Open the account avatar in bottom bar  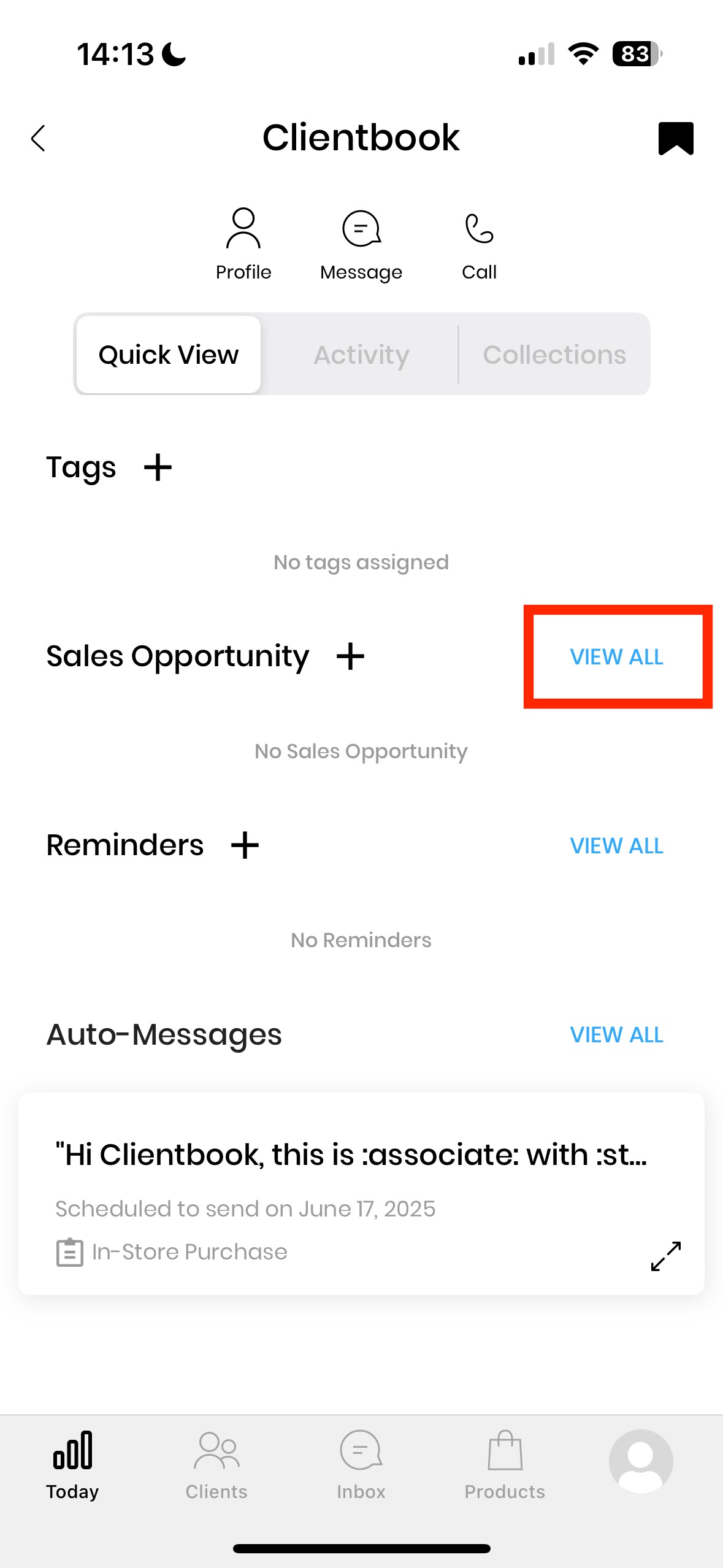click(641, 1461)
